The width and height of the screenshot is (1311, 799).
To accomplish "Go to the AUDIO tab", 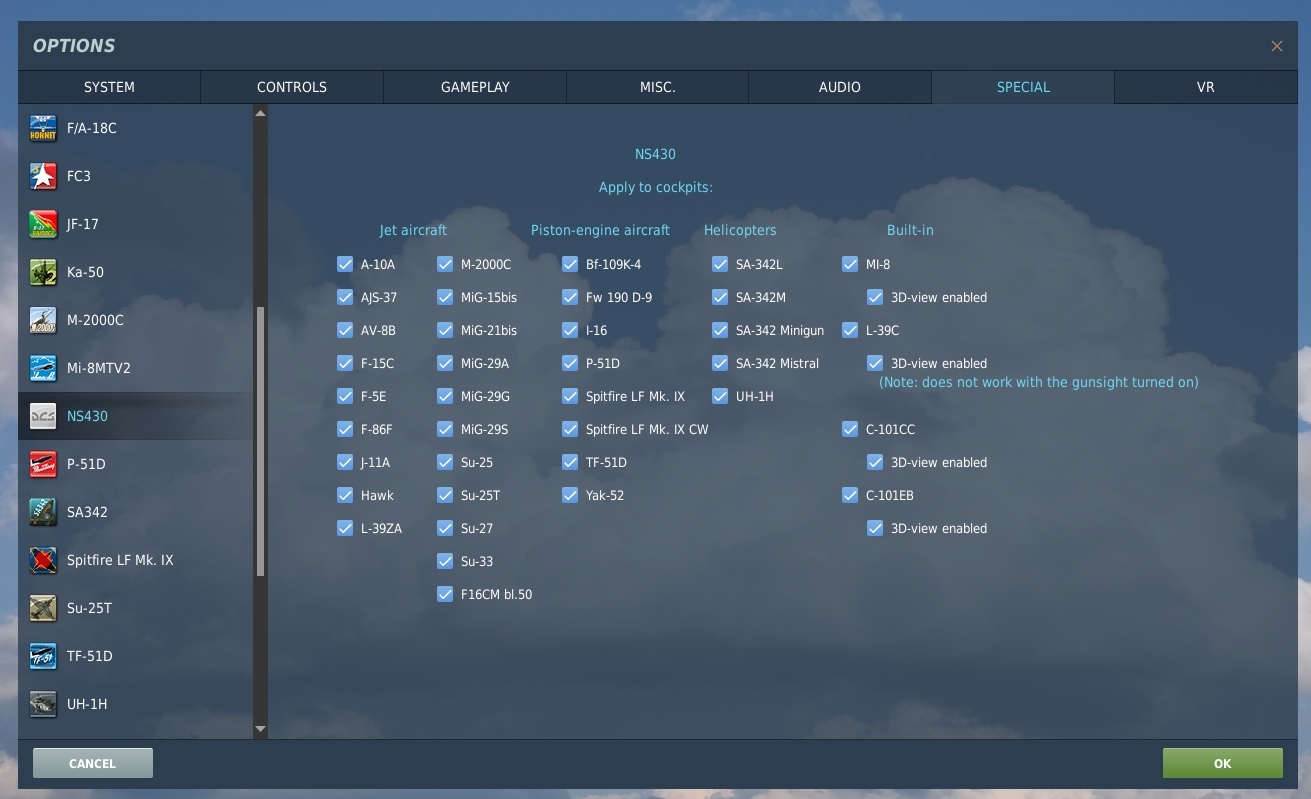I will click(x=840, y=87).
